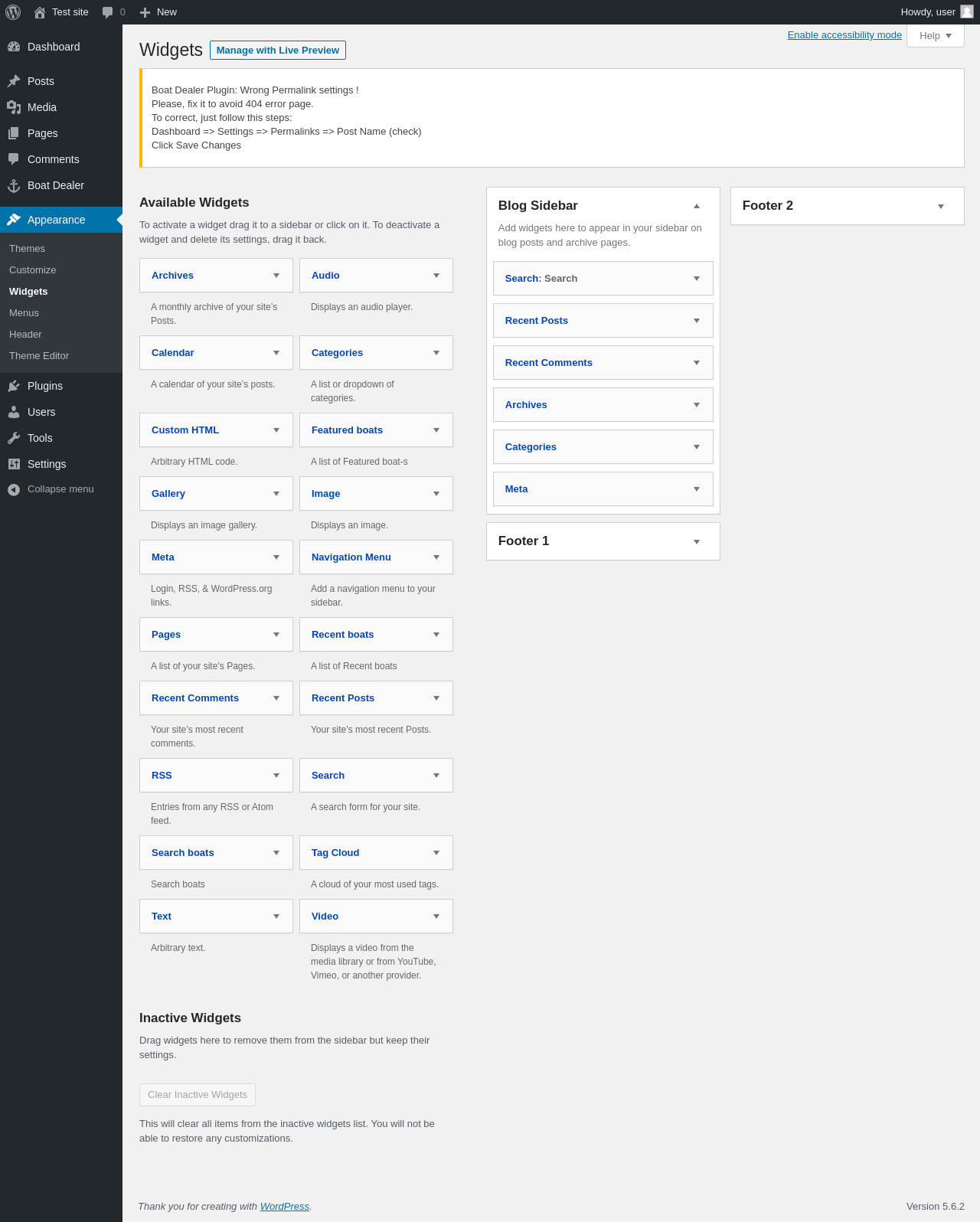Viewport: 980px width, 1222px height.
Task: Click the Users person icon
Action: point(14,412)
